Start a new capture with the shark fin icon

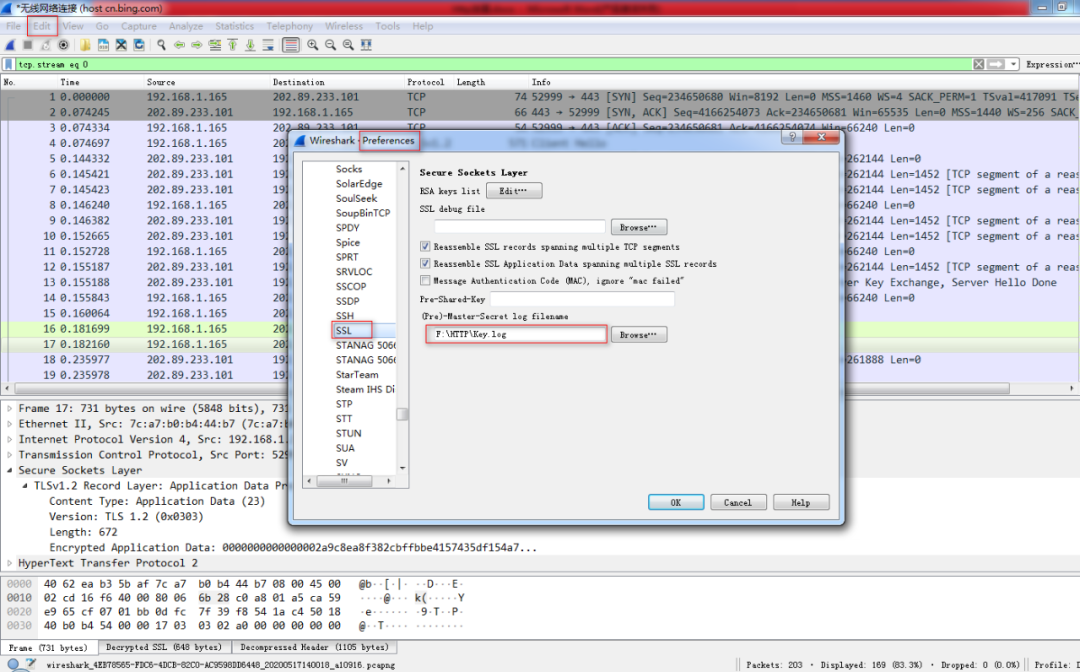pos(10,45)
